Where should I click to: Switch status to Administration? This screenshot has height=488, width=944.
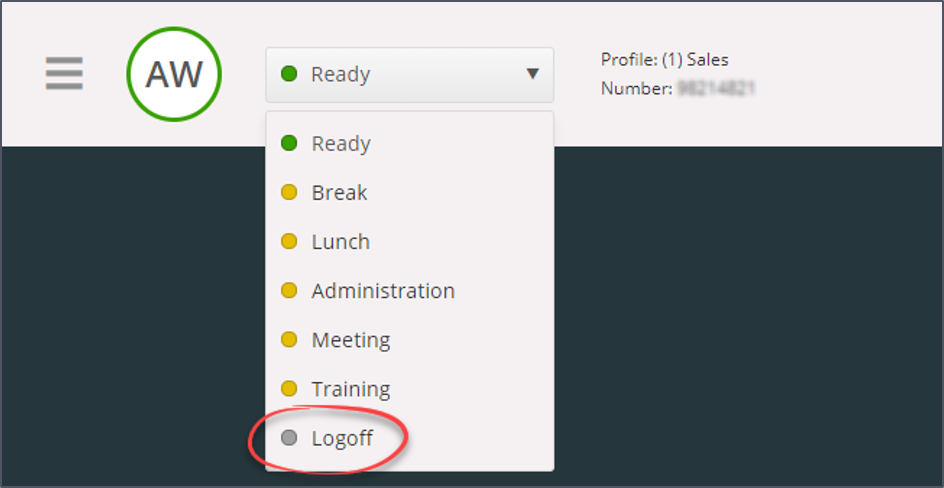[383, 291]
